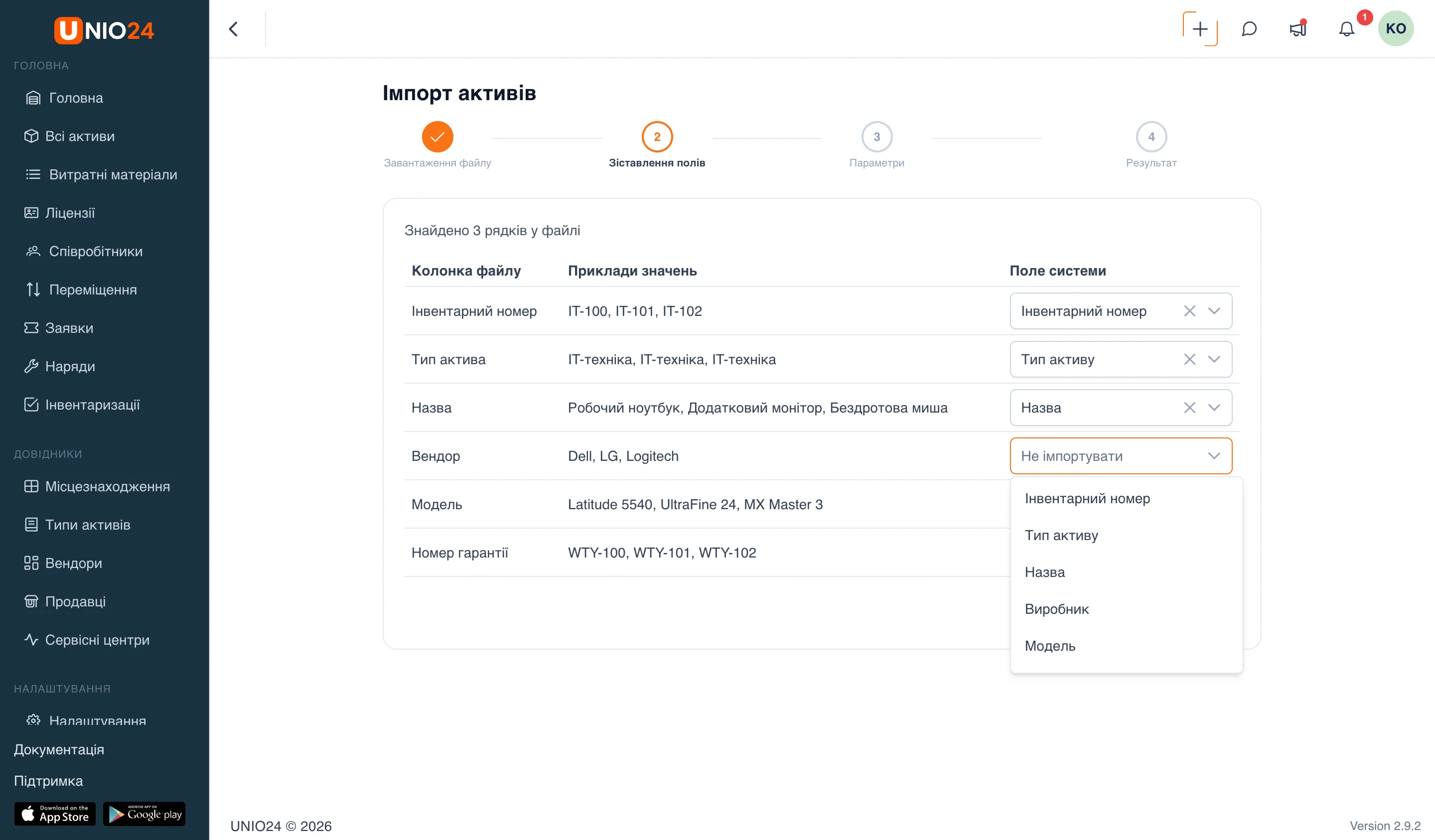Open the Підтримка link
Screen dimensions: 1435x840
coord(48,781)
